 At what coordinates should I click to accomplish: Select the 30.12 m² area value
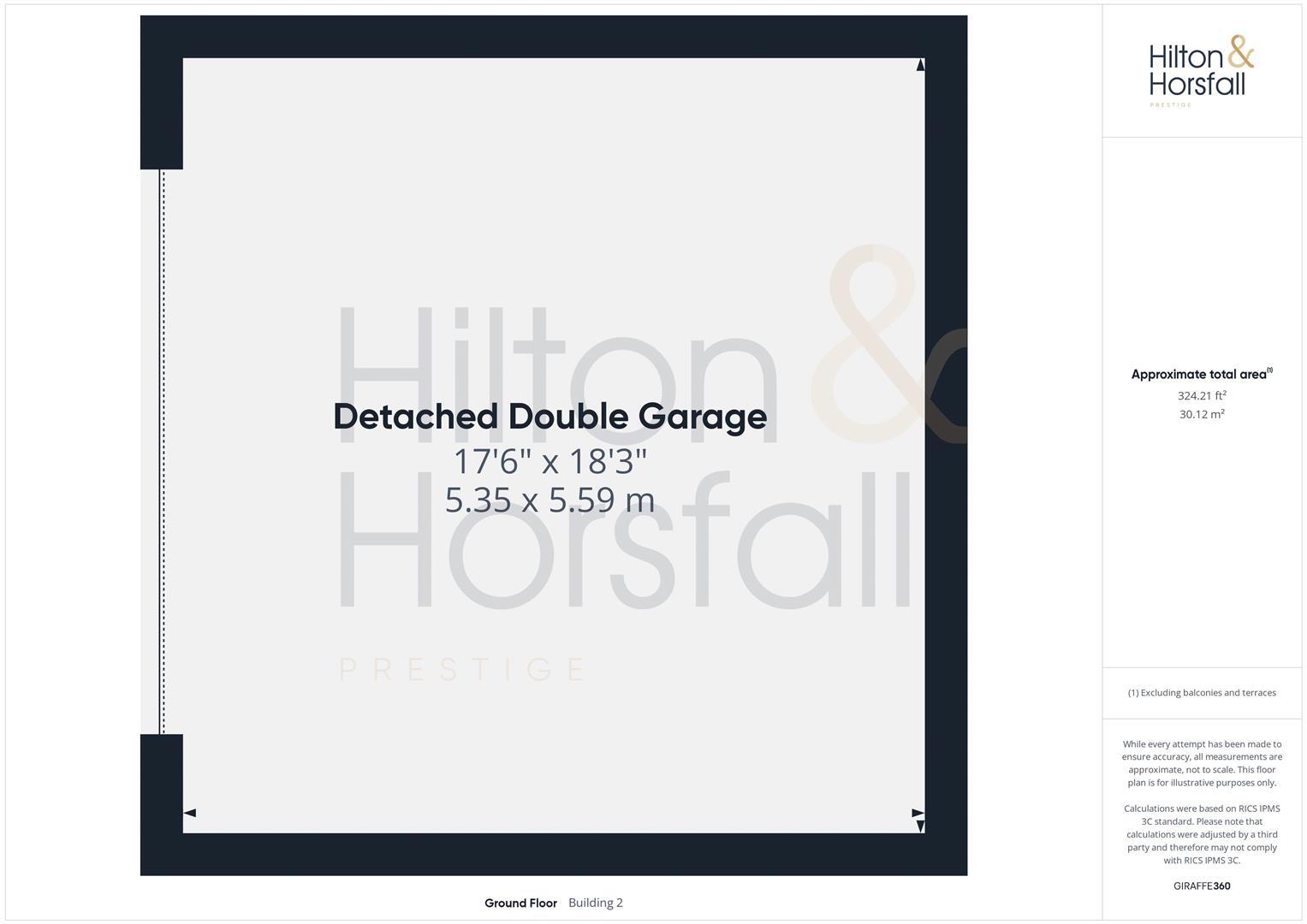(1201, 414)
